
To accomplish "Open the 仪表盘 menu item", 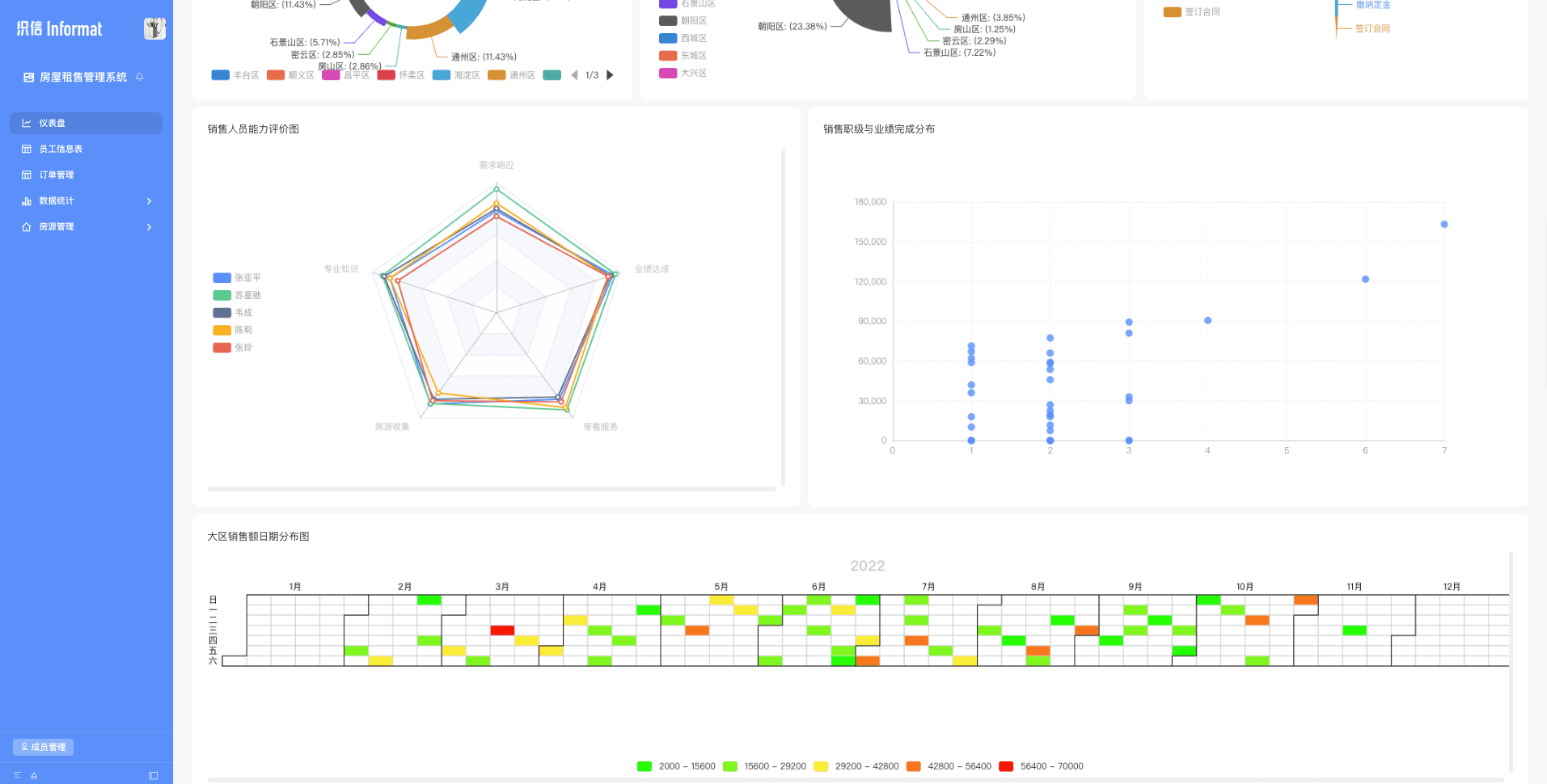I will click(86, 123).
